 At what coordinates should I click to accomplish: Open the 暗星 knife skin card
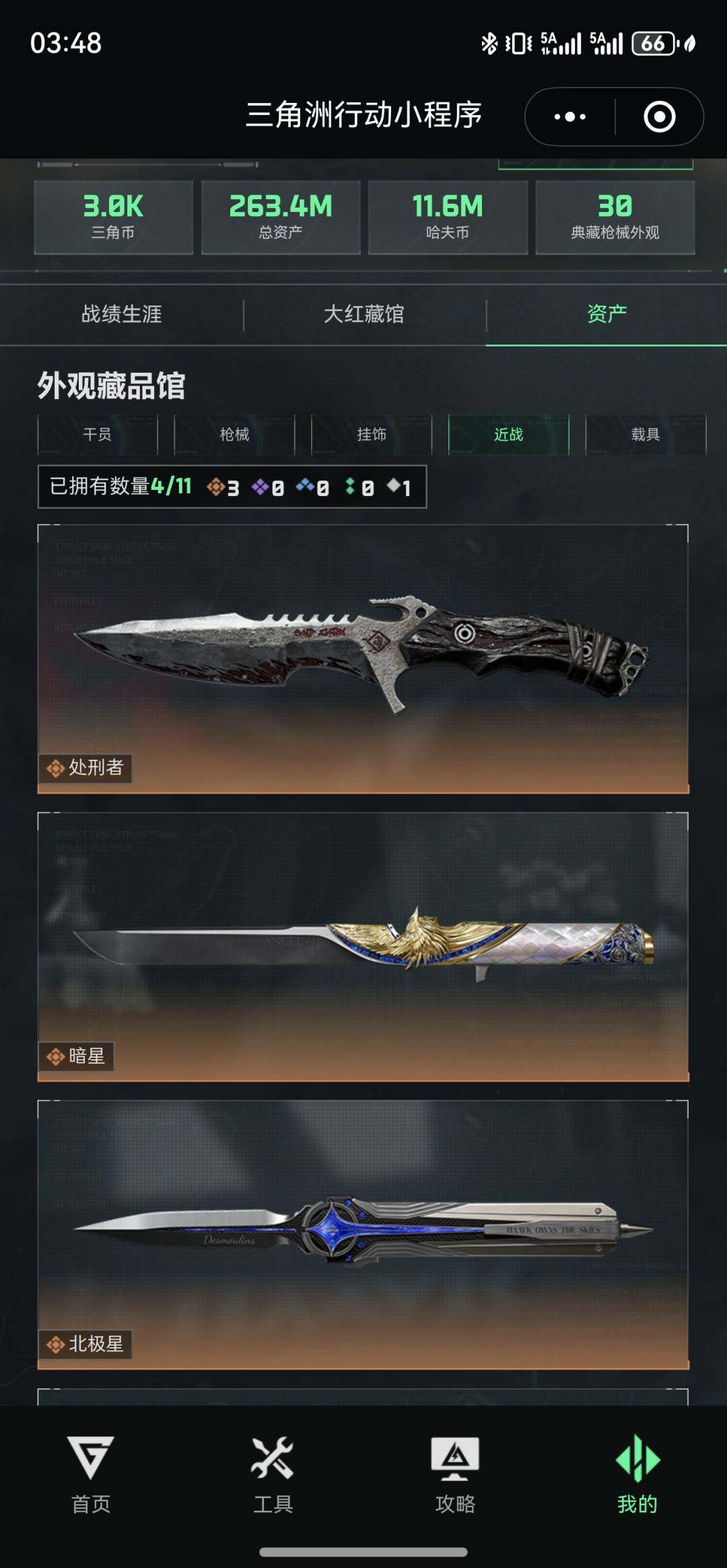click(x=363, y=947)
